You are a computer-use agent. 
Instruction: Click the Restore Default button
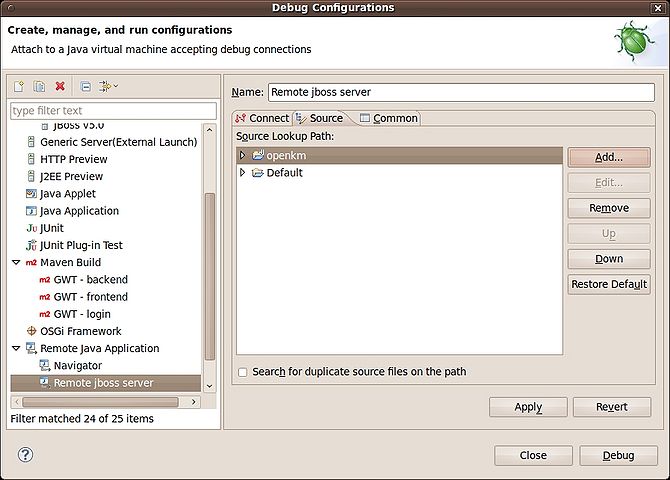(609, 284)
